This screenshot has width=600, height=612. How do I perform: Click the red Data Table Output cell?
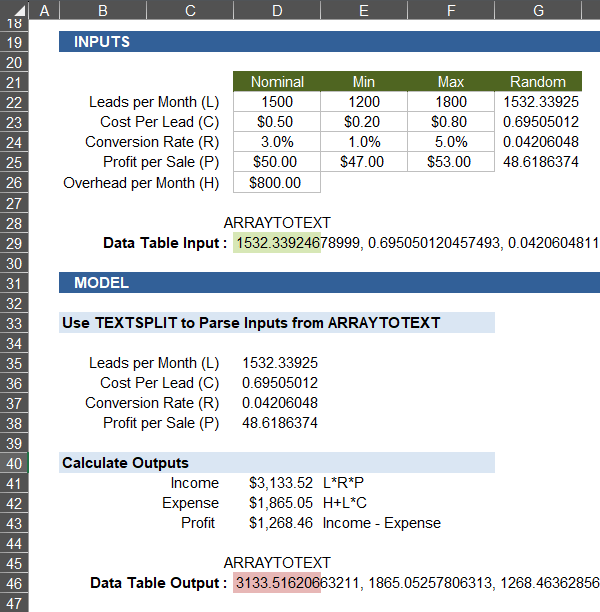277,583
